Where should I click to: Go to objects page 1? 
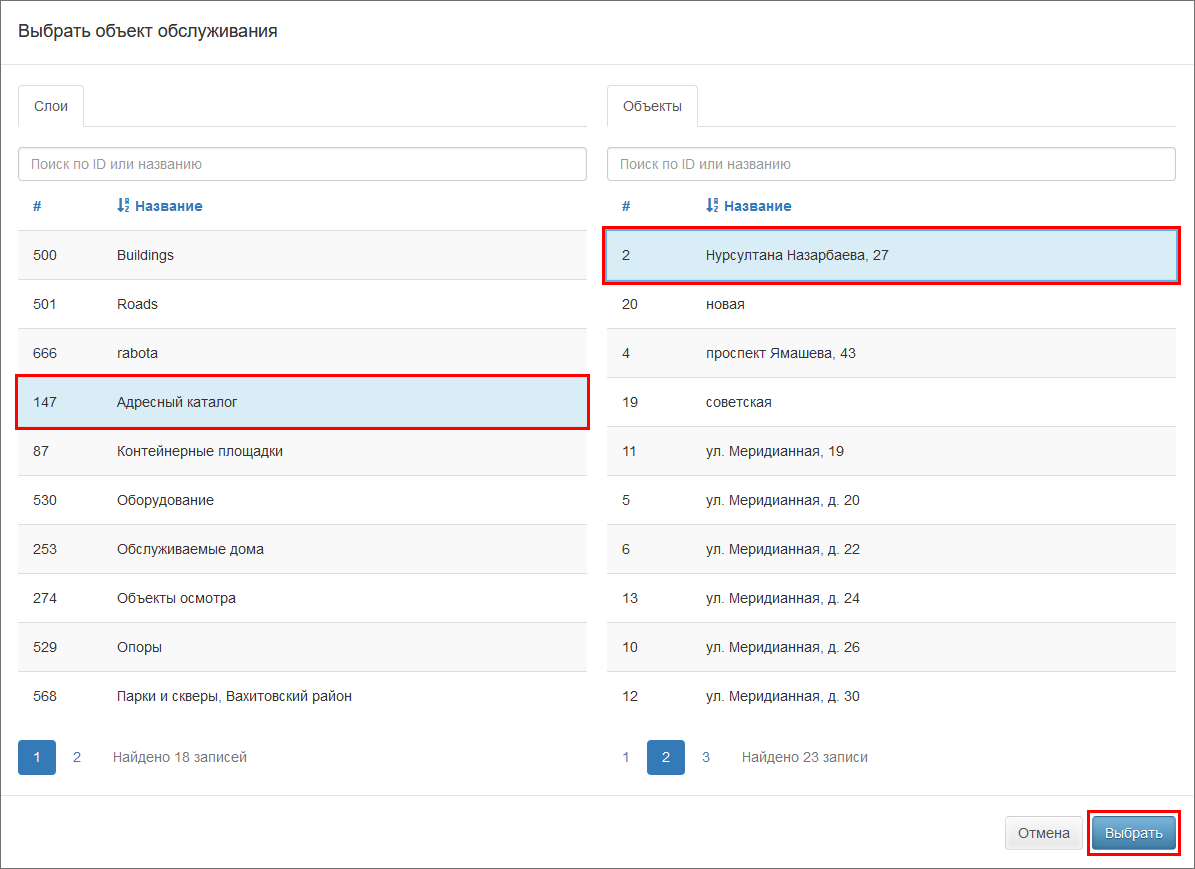[626, 757]
